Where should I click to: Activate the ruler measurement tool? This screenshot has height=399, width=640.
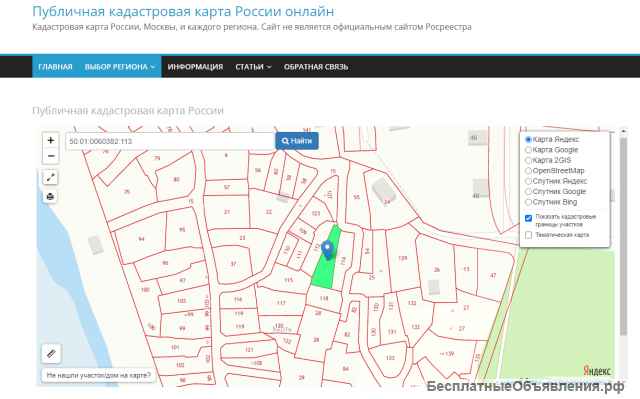tap(51, 353)
